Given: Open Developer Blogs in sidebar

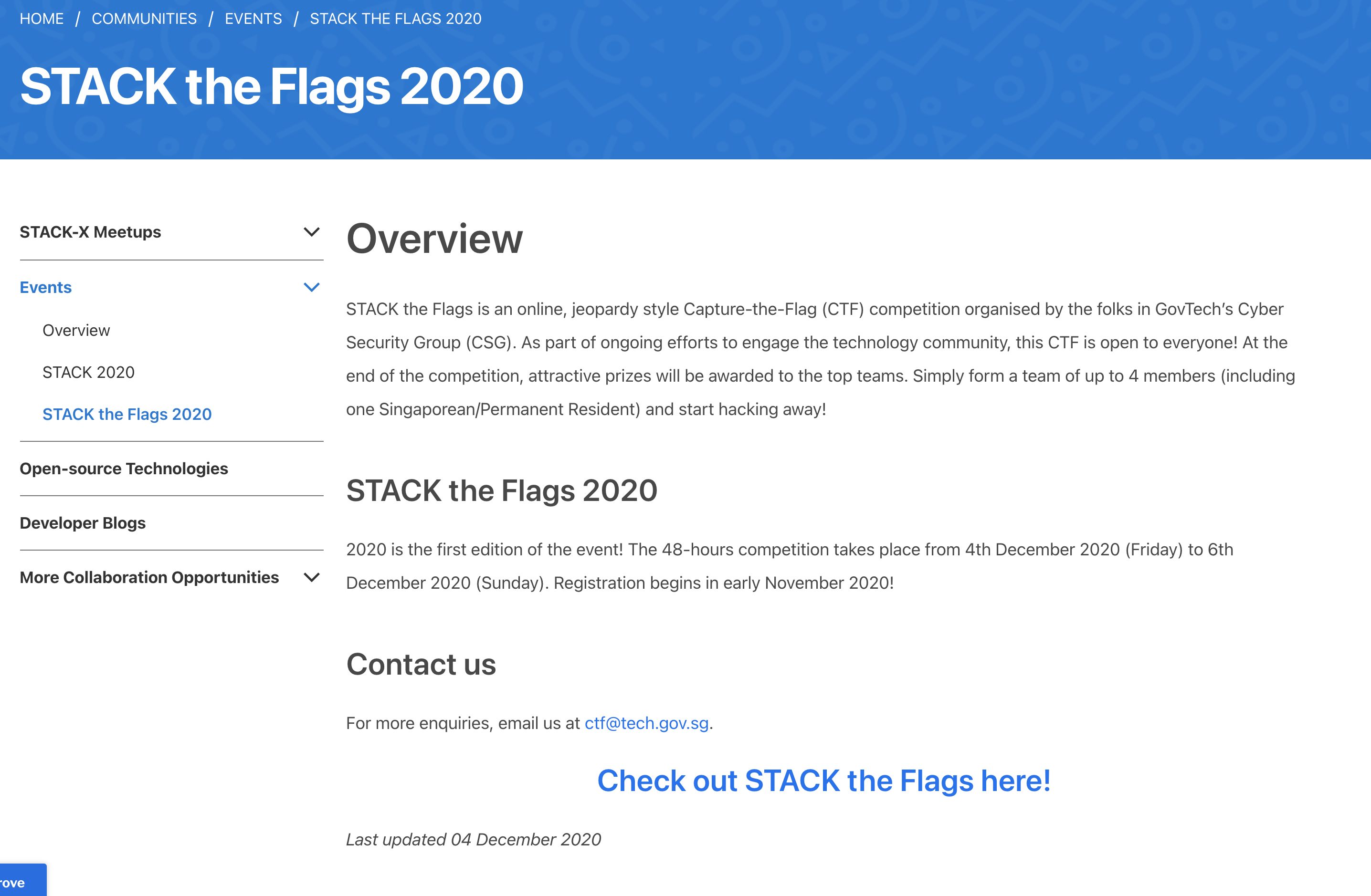Looking at the screenshot, I should 83,523.
